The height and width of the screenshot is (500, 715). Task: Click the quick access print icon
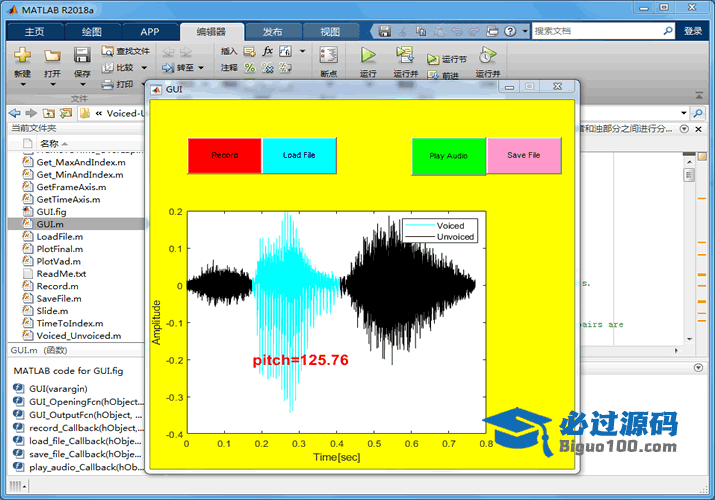pyautogui.click(x=492, y=31)
